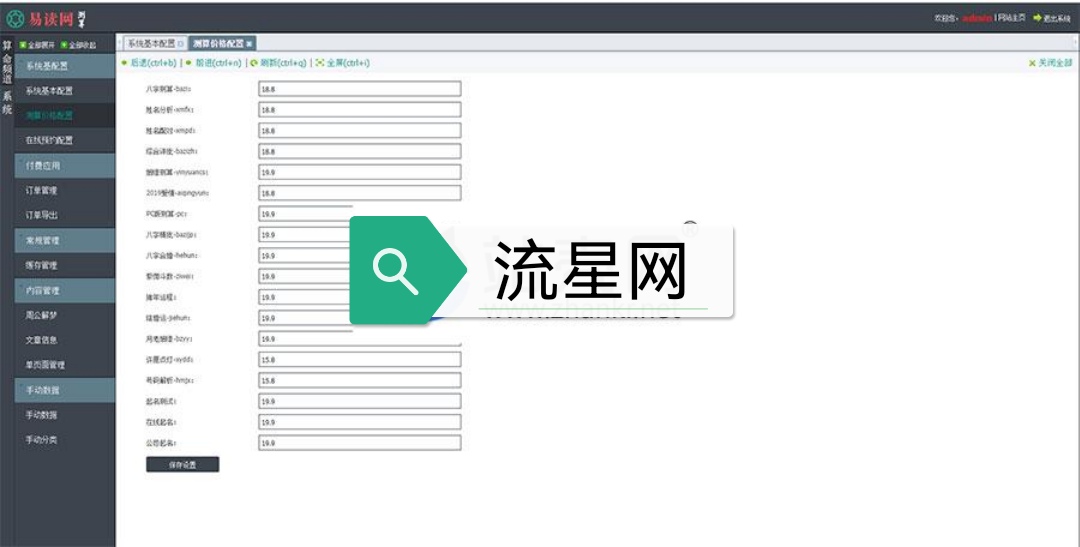
Task: Open 缓存管理 in the sidebar
Action: [x=65, y=265]
